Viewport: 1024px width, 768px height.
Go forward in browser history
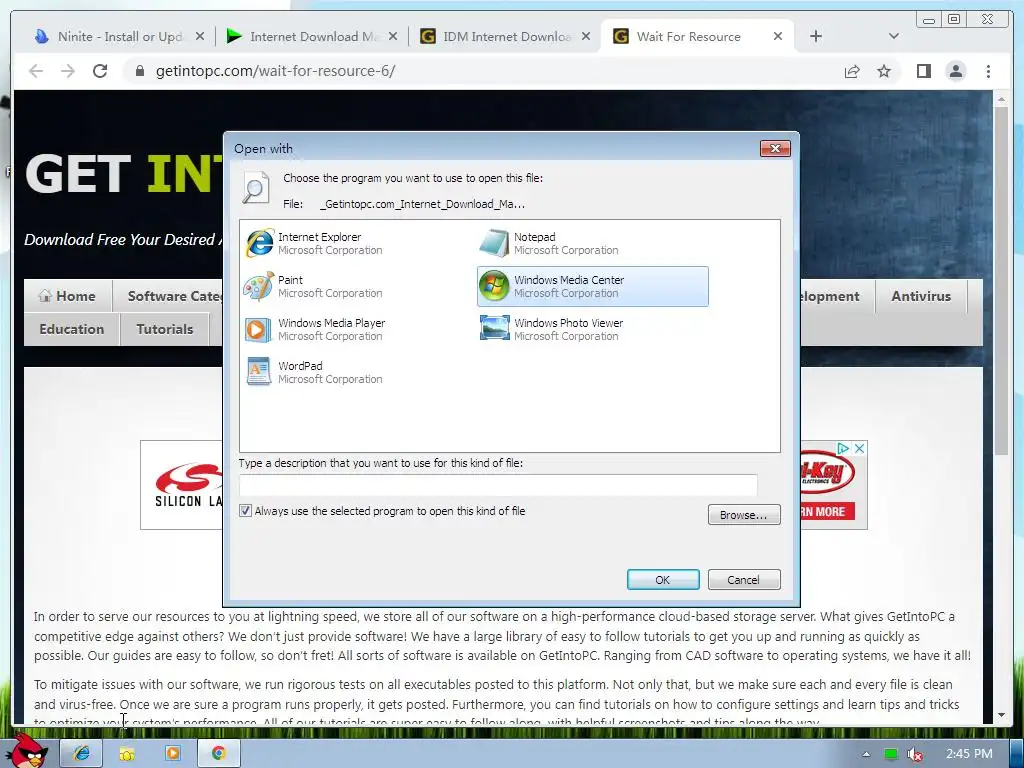click(x=68, y=71)
